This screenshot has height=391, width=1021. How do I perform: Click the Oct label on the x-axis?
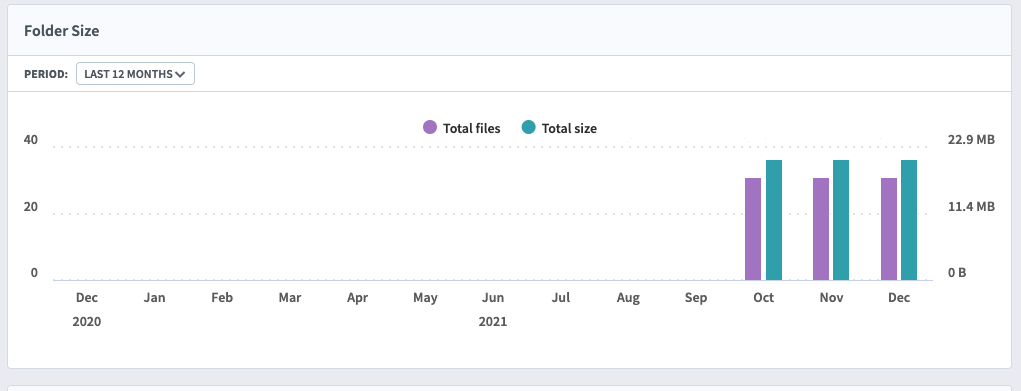point(764,298)
